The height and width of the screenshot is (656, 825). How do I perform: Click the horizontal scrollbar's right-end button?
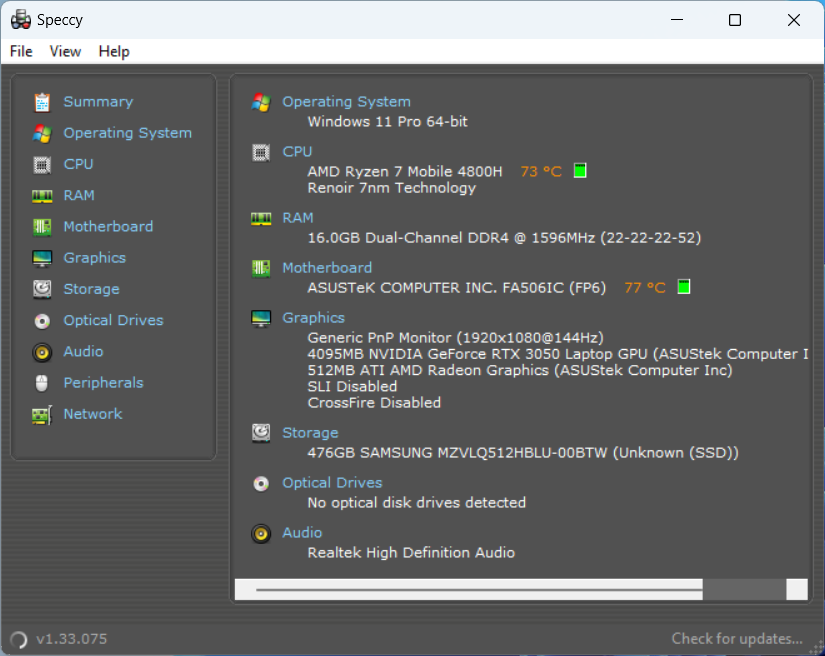point(797,590)
